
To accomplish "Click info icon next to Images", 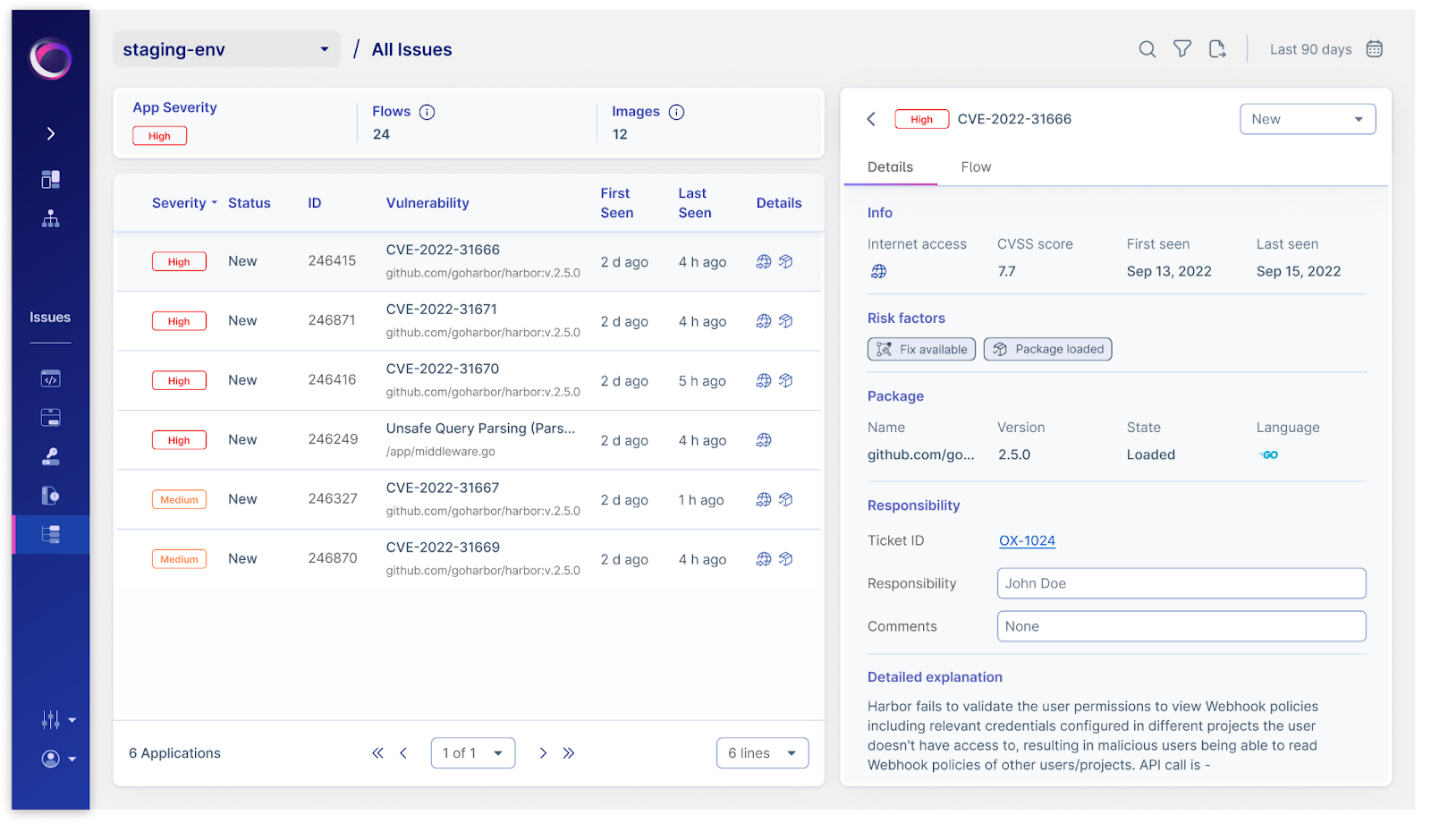I will click(x=676, y=112).
